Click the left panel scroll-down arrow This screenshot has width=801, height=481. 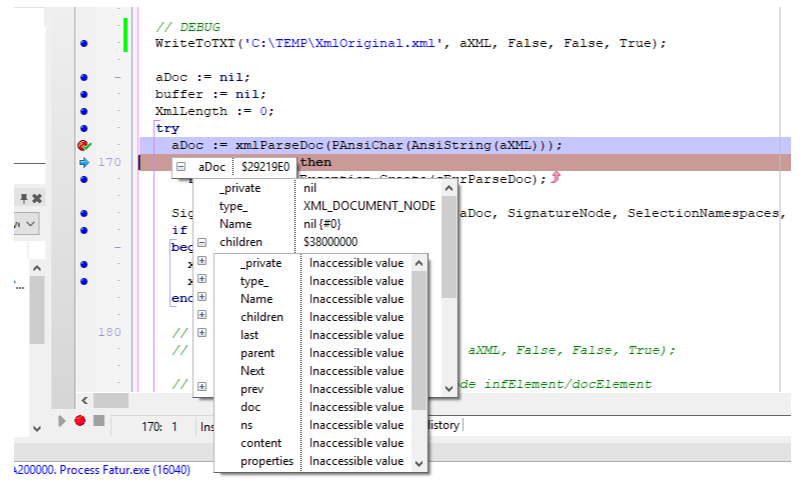[x=37, y=428]
